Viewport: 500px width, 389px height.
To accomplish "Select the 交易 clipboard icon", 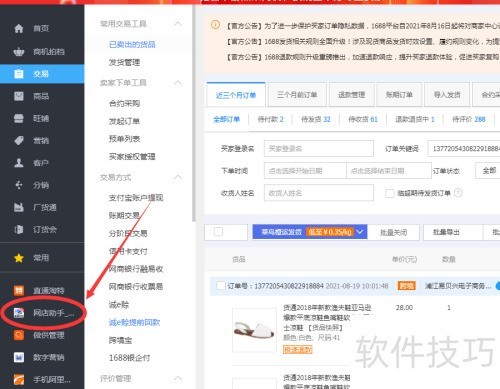I will (x=19, y=74).
